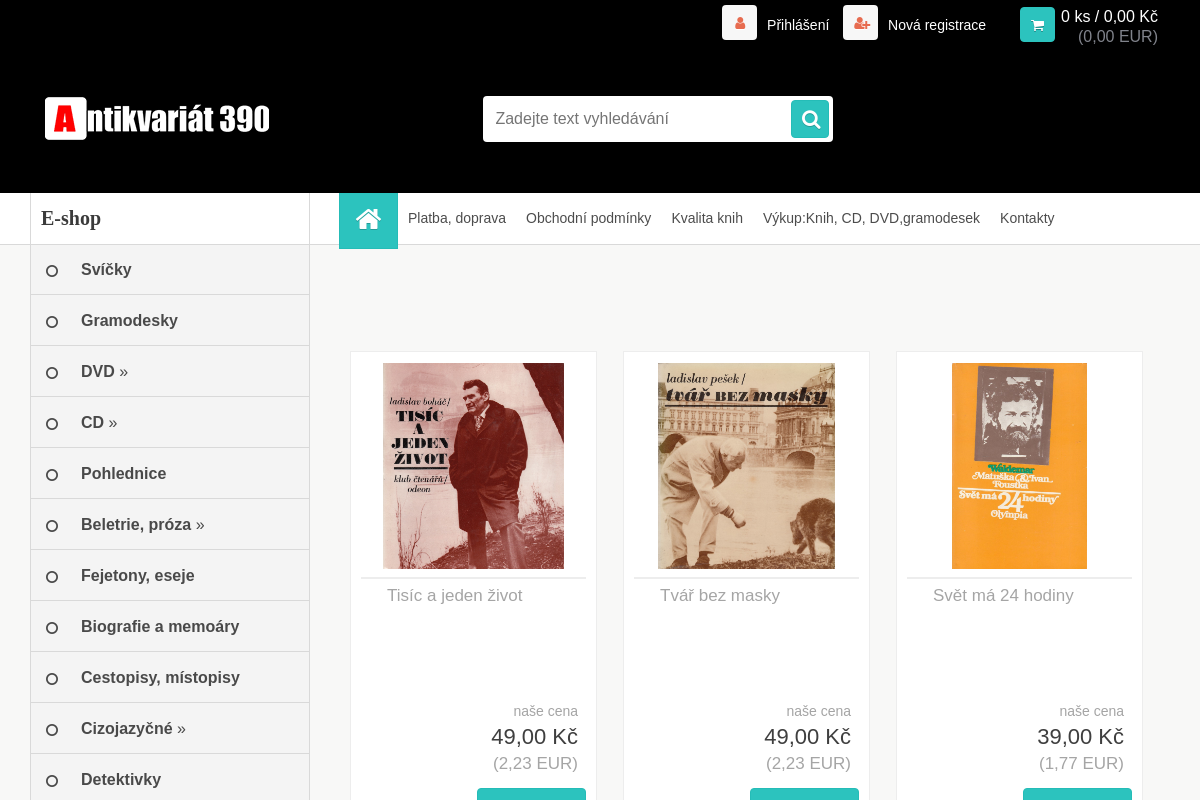The width and height of the screenshot is (1200, 800).
Task: Click the Nová registrace link
Action: click(937, 25)
